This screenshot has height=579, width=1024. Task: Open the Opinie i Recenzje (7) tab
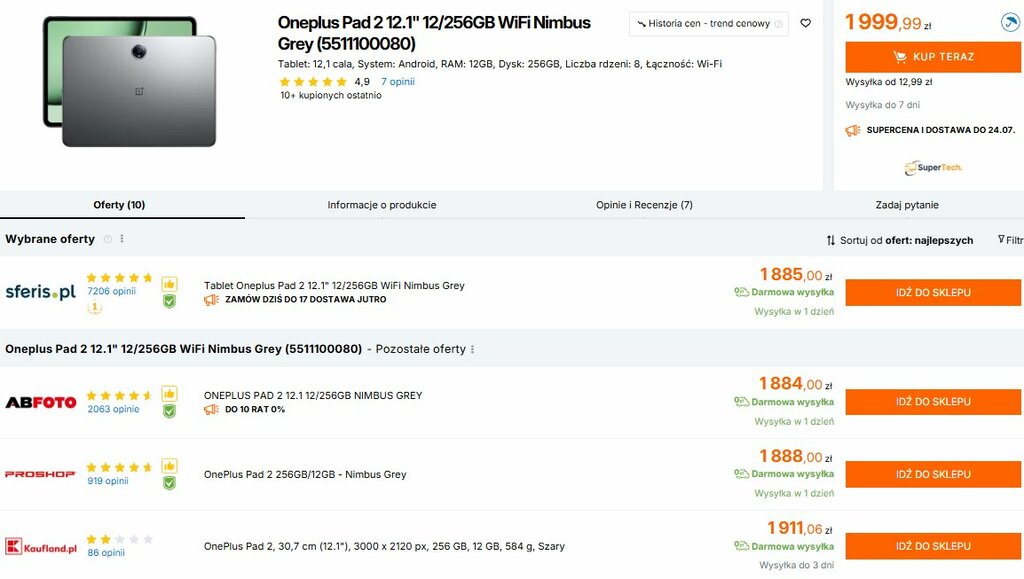coord(644,205)
